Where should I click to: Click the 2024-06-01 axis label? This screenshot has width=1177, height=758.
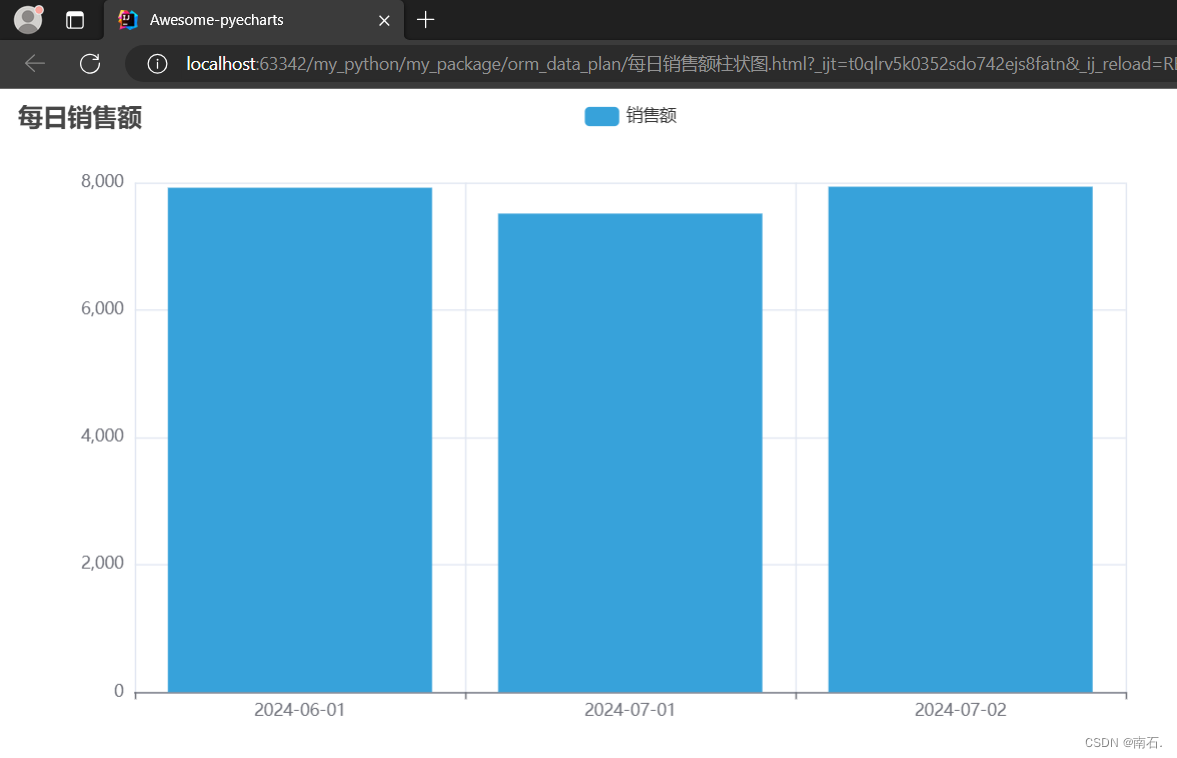(x=300, y=710)
